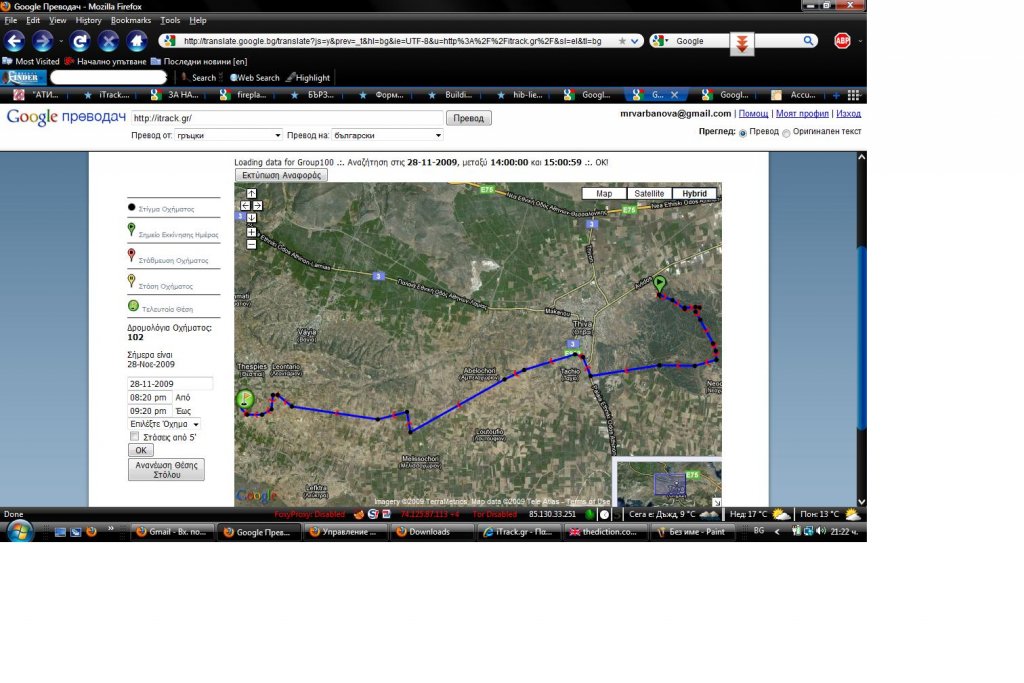
Task: Open the Помощ help link
Action: point(753,114)
